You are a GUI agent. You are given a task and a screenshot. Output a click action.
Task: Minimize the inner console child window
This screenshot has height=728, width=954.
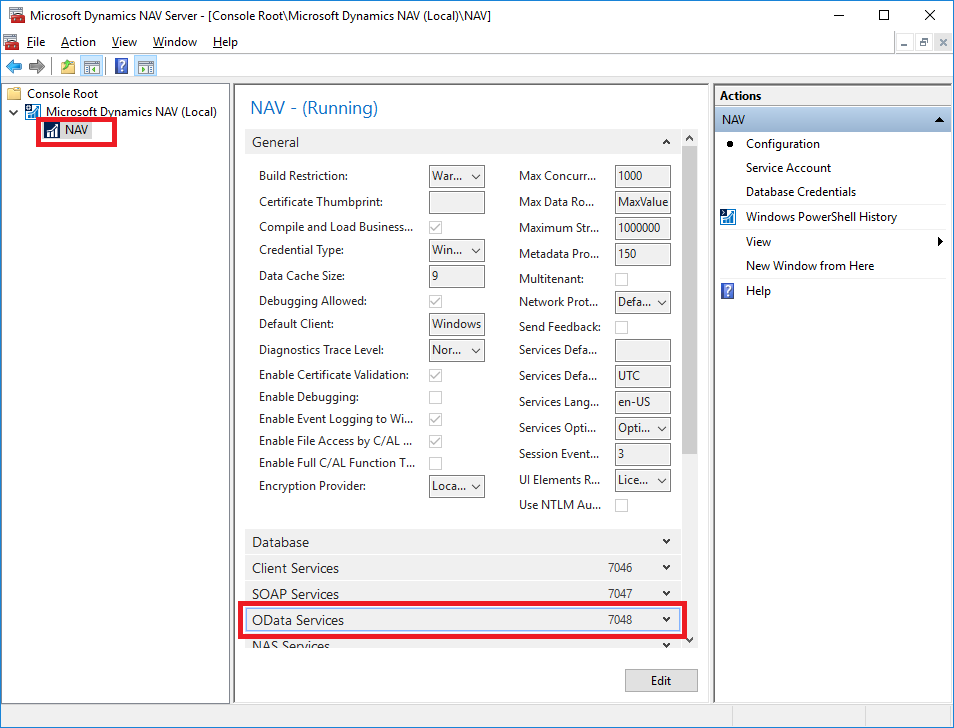904,43
